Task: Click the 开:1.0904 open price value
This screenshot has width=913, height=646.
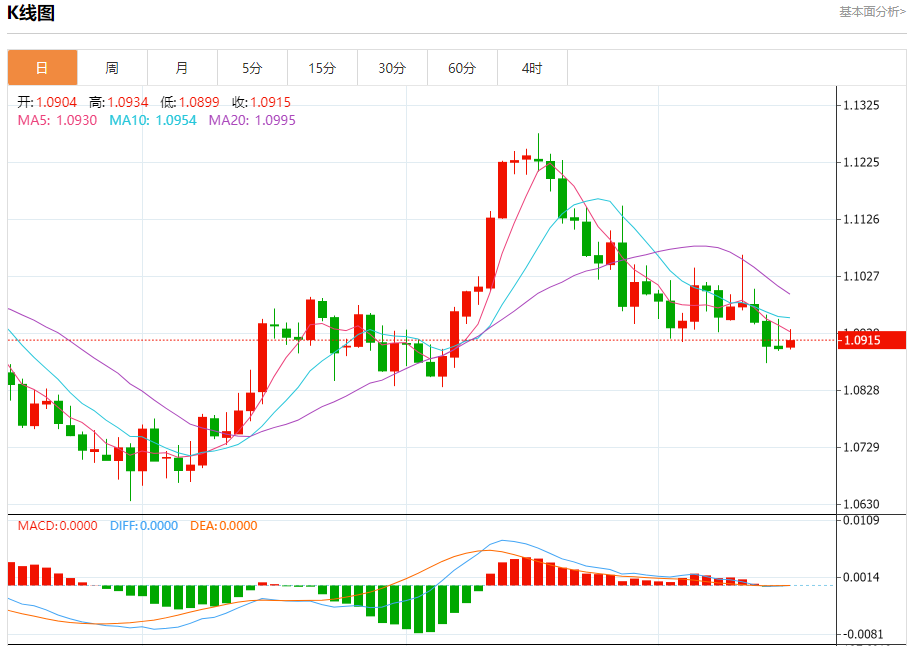Action: coord(47,103)
